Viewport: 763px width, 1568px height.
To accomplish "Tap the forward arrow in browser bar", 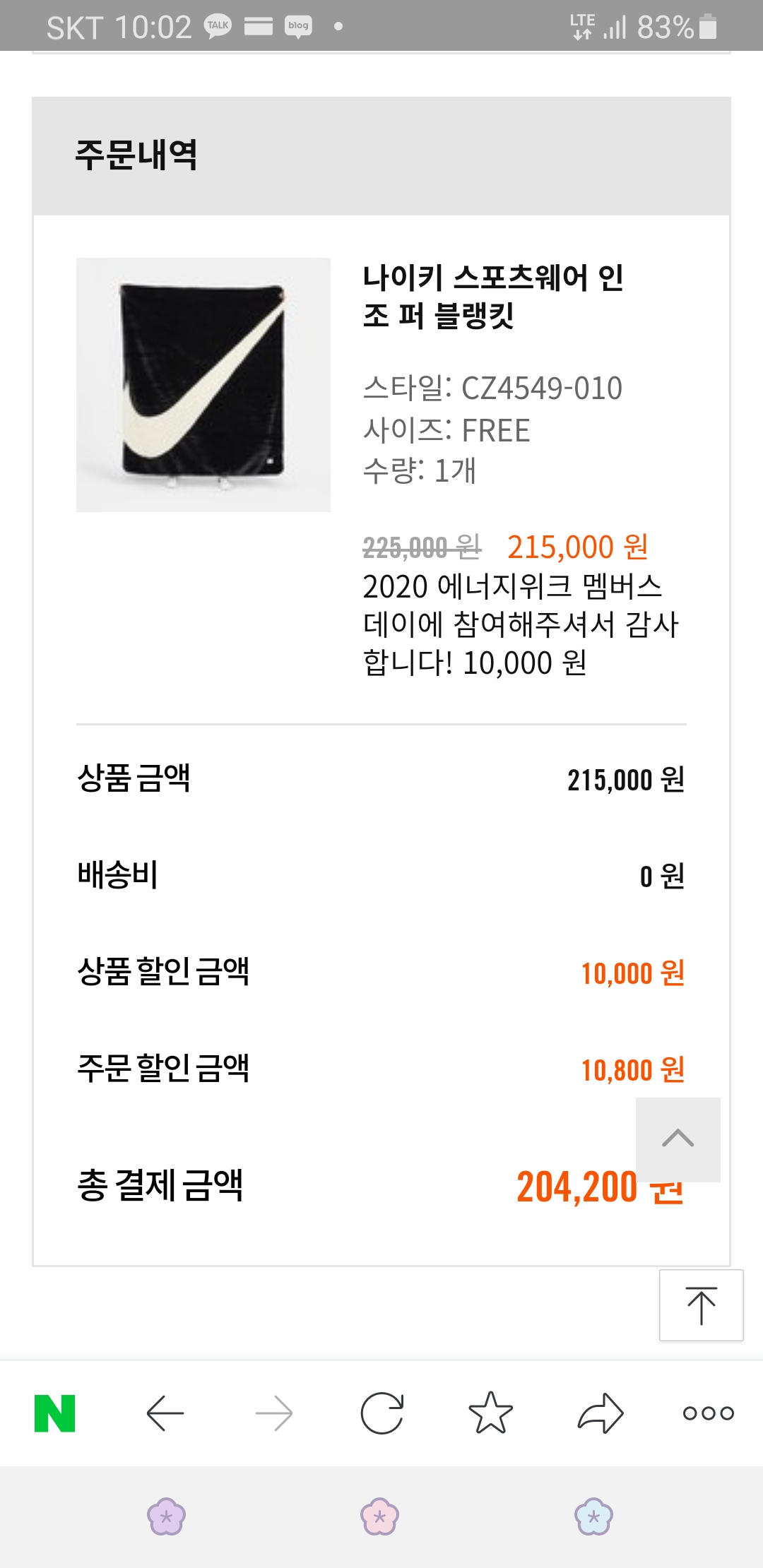I will pyautogui.click(x=274, y=1413).
